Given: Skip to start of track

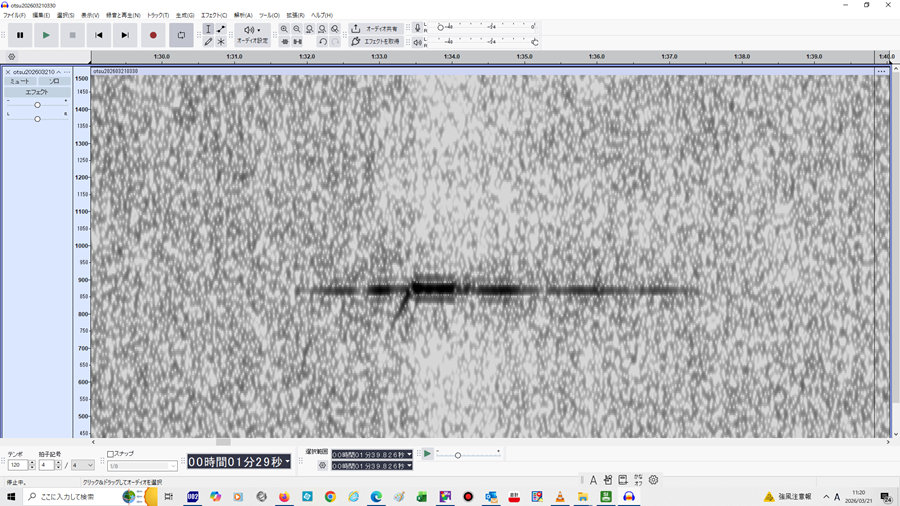Looking at the screenshot, I should tap(99, 35).
